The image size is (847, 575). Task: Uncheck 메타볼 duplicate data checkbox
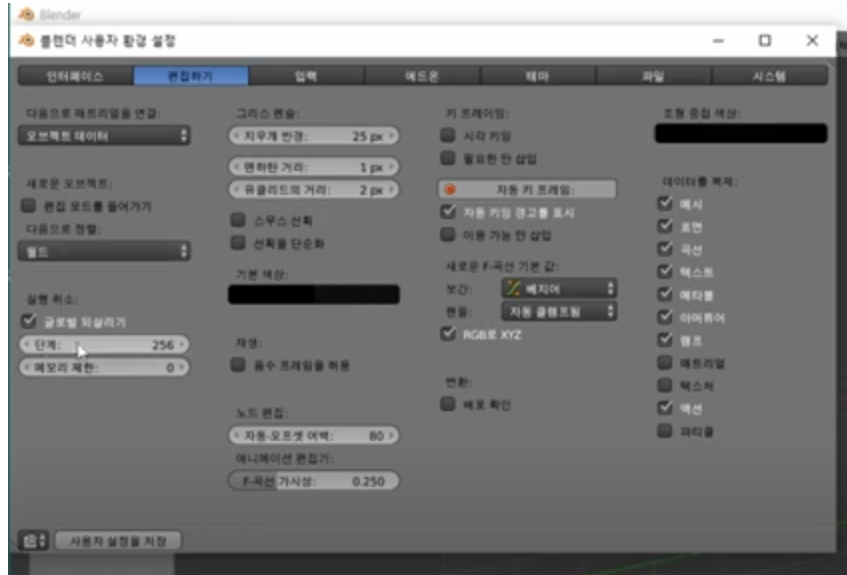[x=665, y=294]
